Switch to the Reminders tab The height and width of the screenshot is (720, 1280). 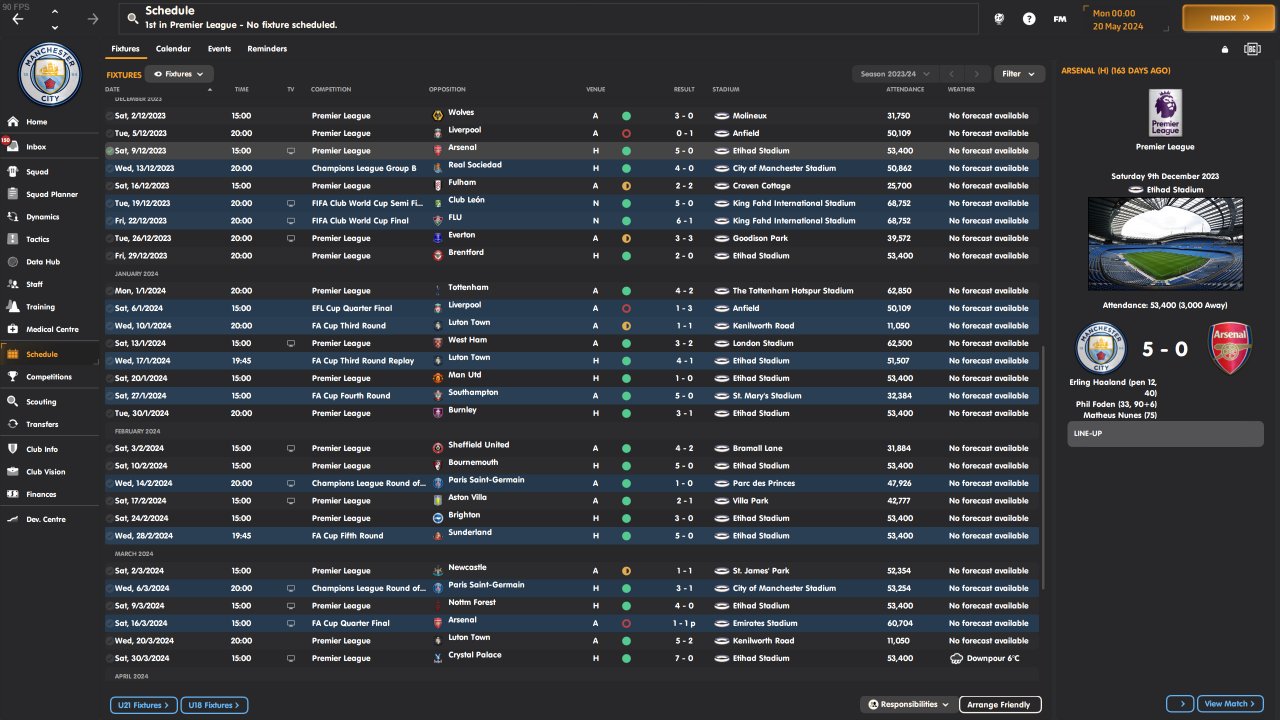tap(267, 49)
